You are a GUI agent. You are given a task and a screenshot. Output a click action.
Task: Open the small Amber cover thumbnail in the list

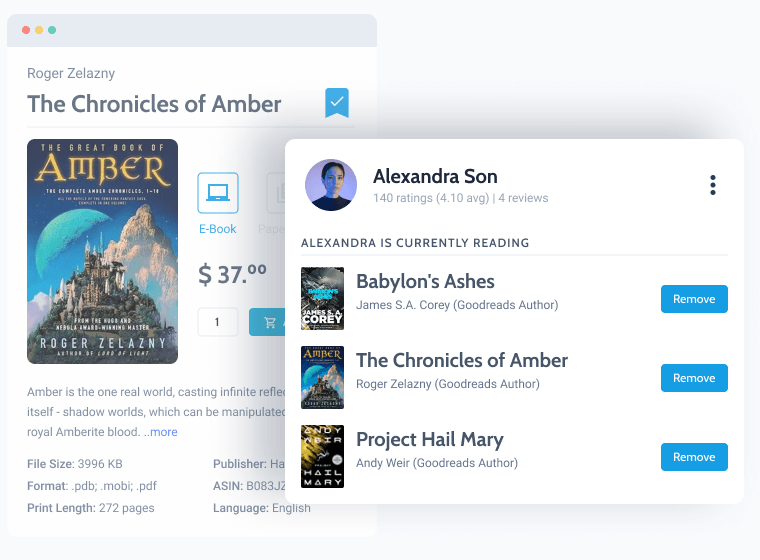pyautogui.click(x=322, y=378)
